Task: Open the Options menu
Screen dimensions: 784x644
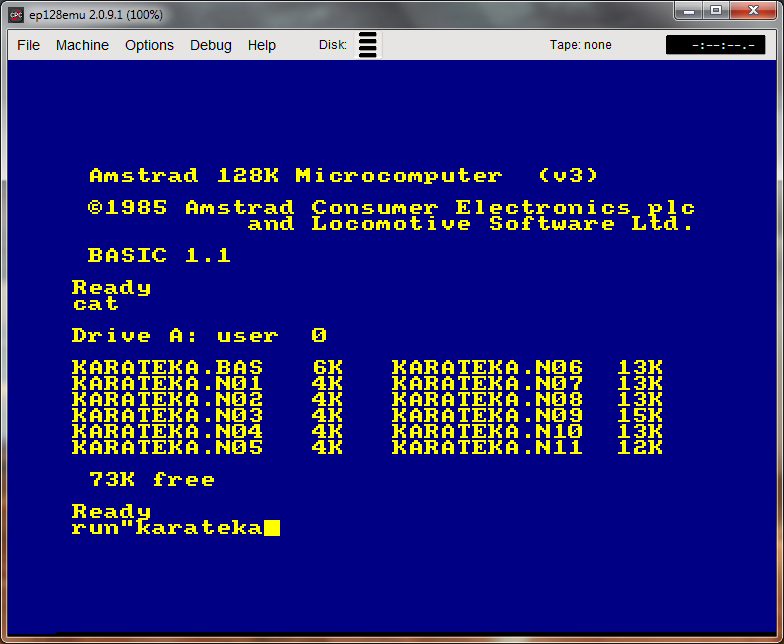Action: tap(149, 45)
